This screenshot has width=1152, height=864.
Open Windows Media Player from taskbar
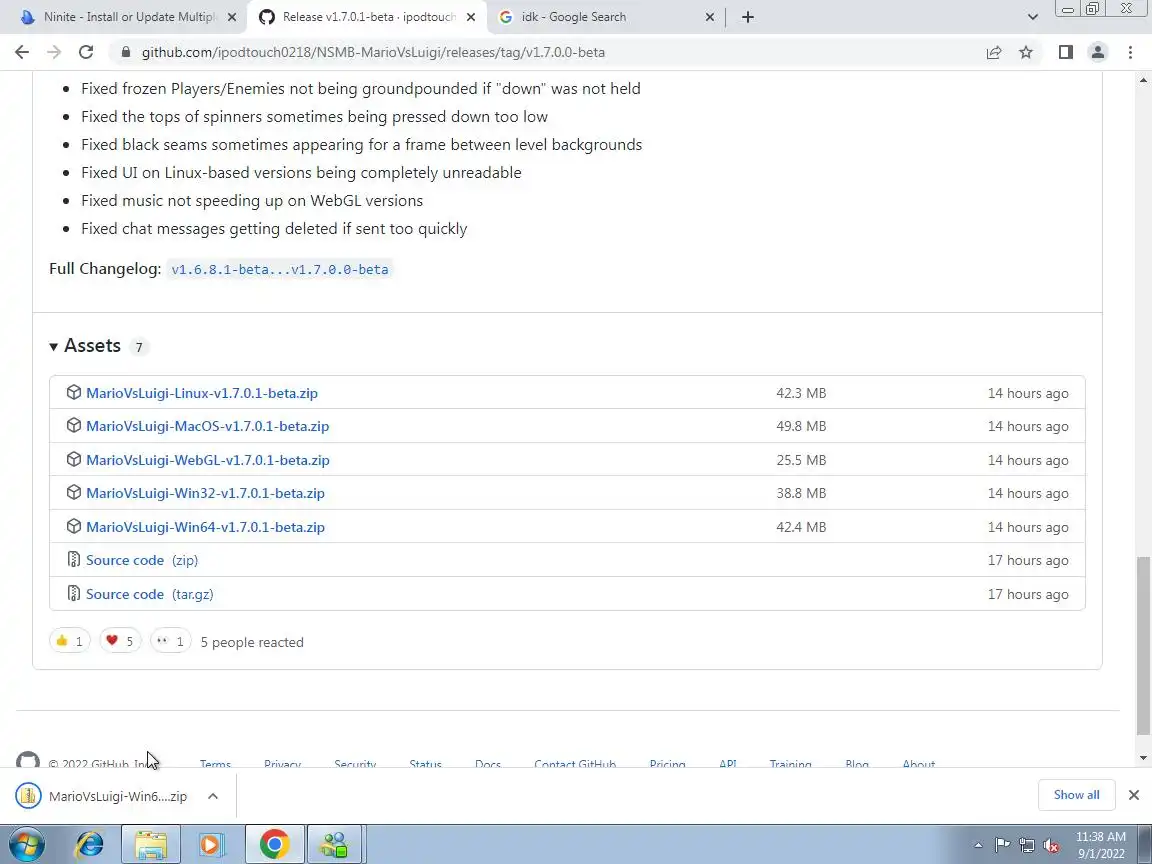click(211, 844)
